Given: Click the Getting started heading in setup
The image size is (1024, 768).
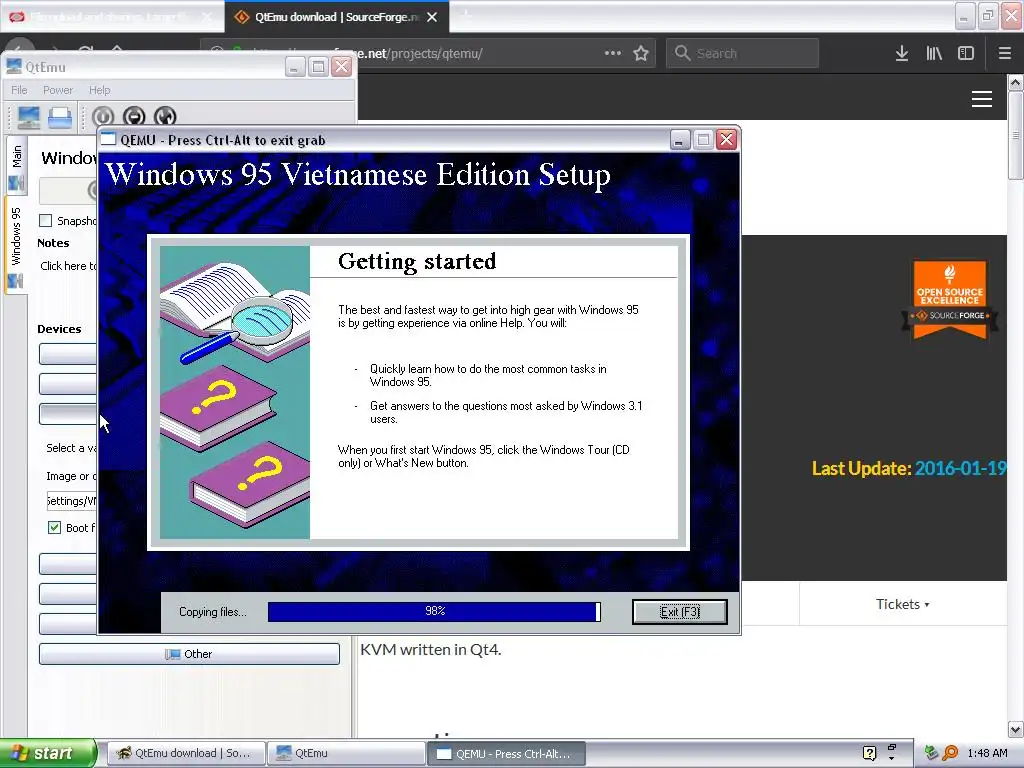Looking at the screenshot, I should point(417,261).
